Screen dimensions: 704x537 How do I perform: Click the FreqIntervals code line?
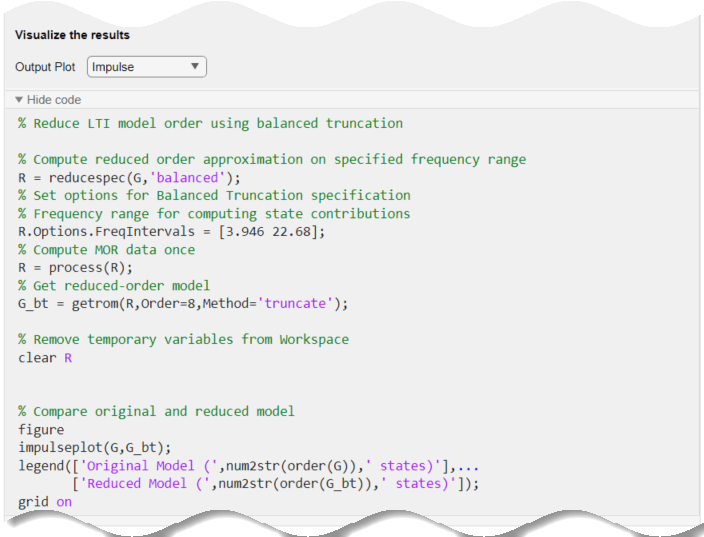(x=172, y=232)
